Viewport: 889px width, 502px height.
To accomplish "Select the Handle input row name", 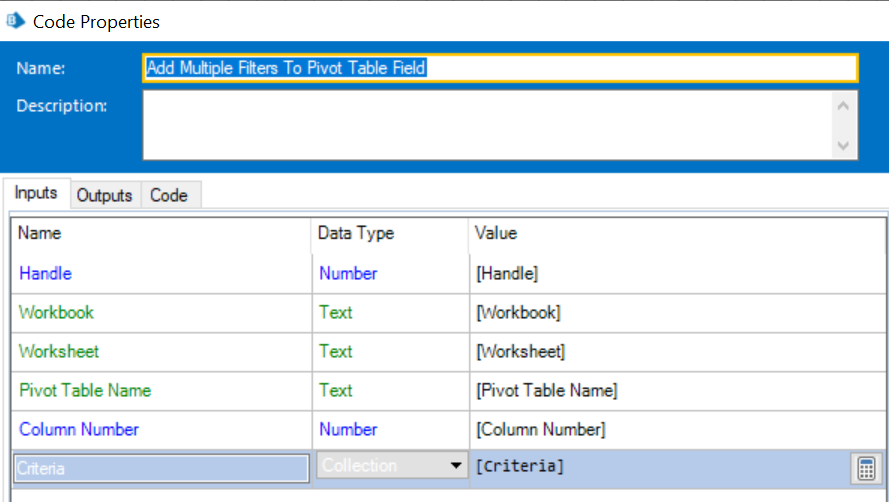I will 46,273.
